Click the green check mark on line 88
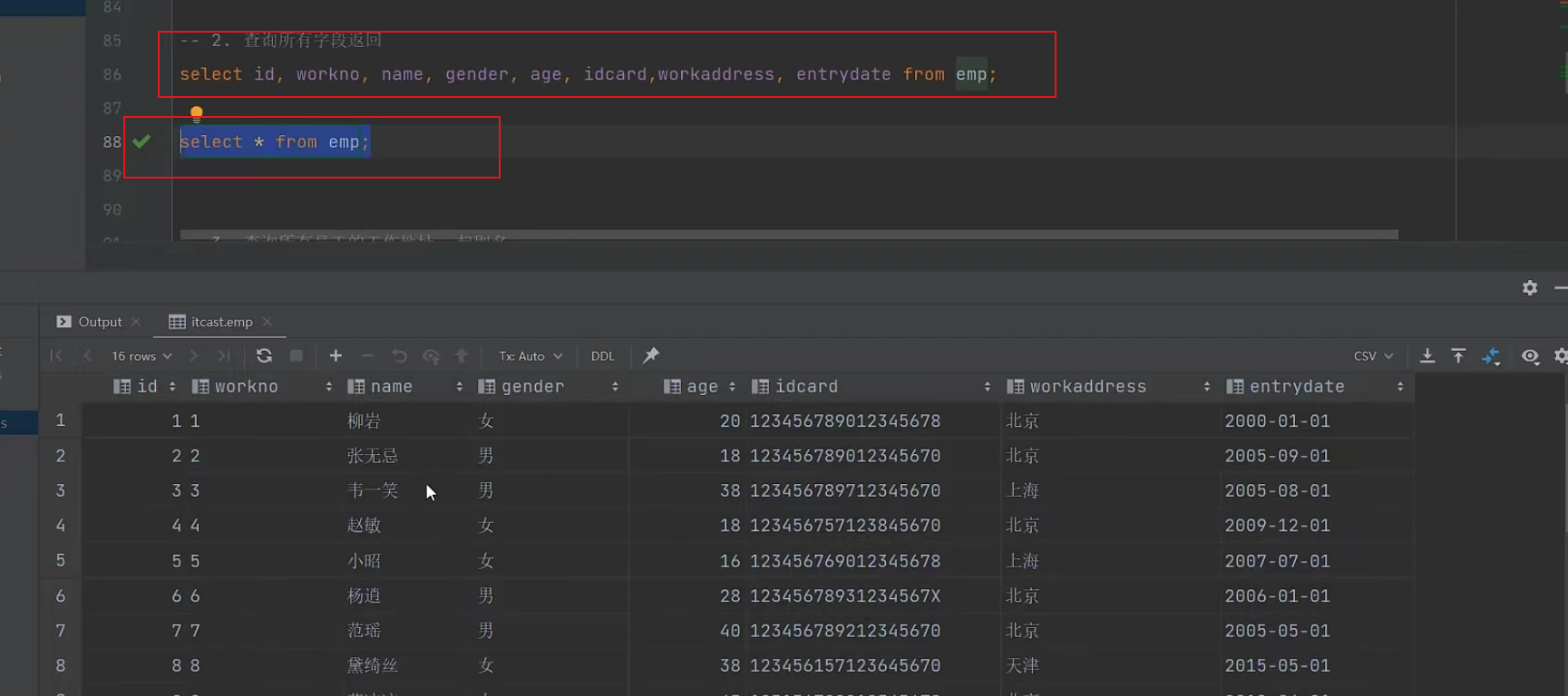The width and height of the screenshot is (1568, 696). [x=141, y=141]
